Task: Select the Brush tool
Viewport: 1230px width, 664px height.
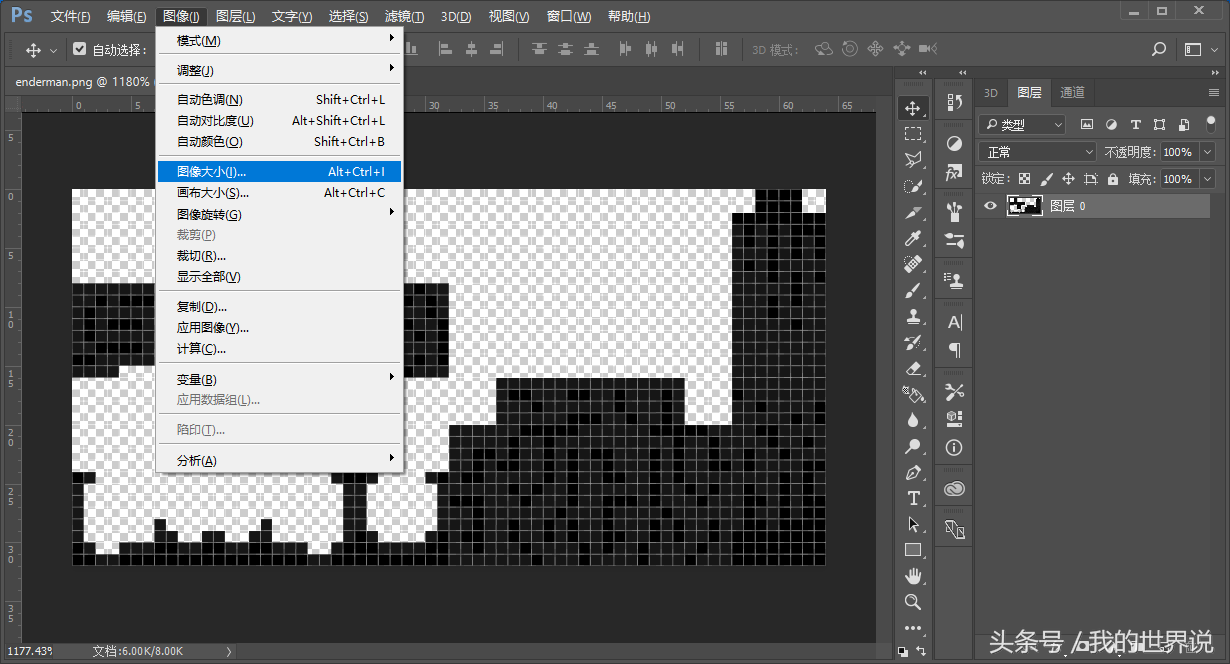Action: click(912, 290)
